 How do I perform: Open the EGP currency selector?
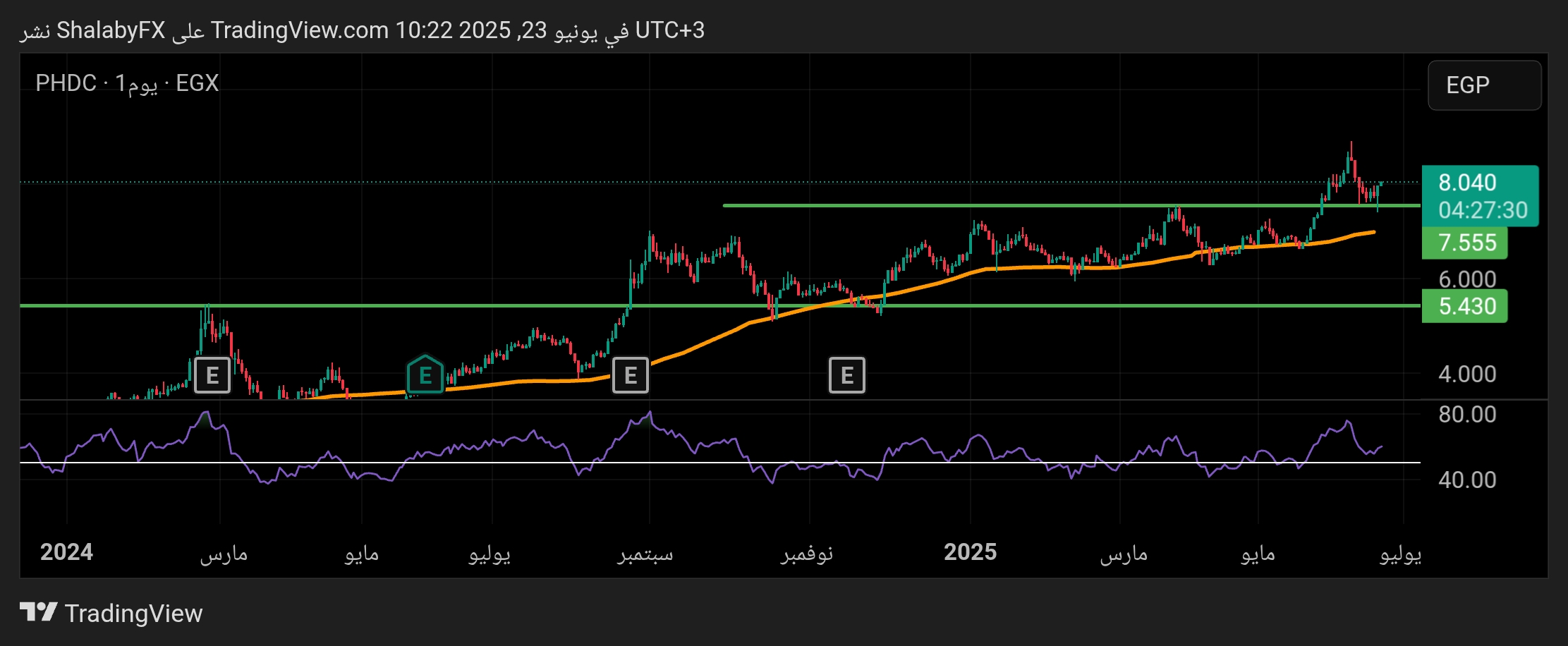tap(1485, 85)
